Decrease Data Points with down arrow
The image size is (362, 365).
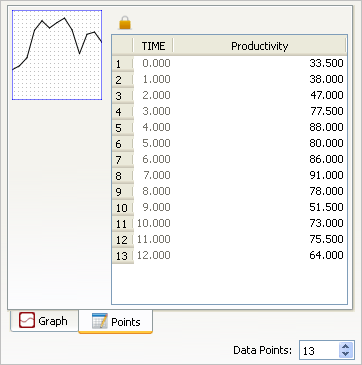point(346,354)
